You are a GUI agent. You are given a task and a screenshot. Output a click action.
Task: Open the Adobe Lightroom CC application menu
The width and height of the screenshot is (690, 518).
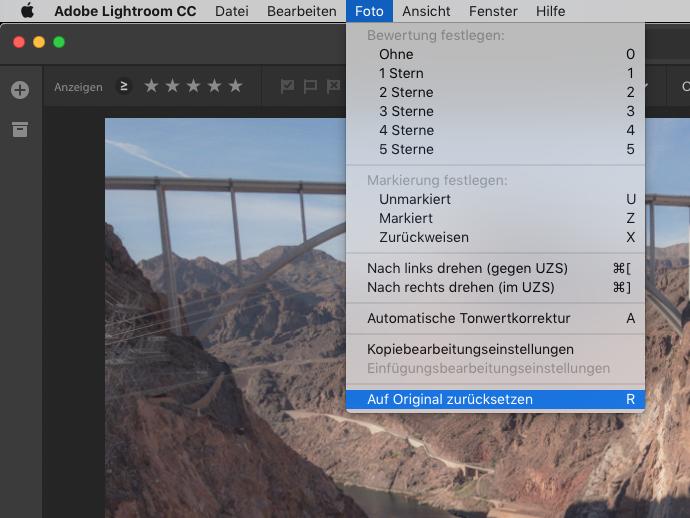pos(125,11)
